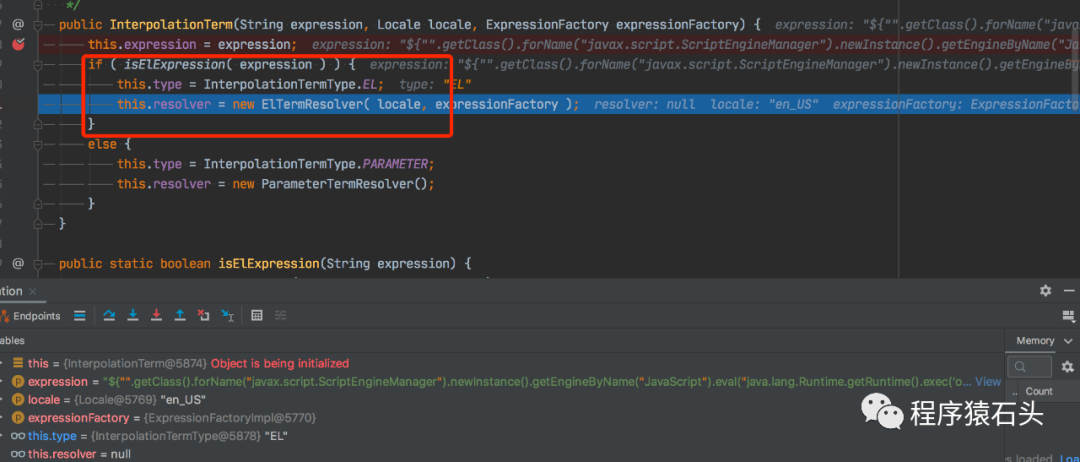Screen dimensions: 1080x462
Task: Expand the locale variable node
Action: (3, 399)
